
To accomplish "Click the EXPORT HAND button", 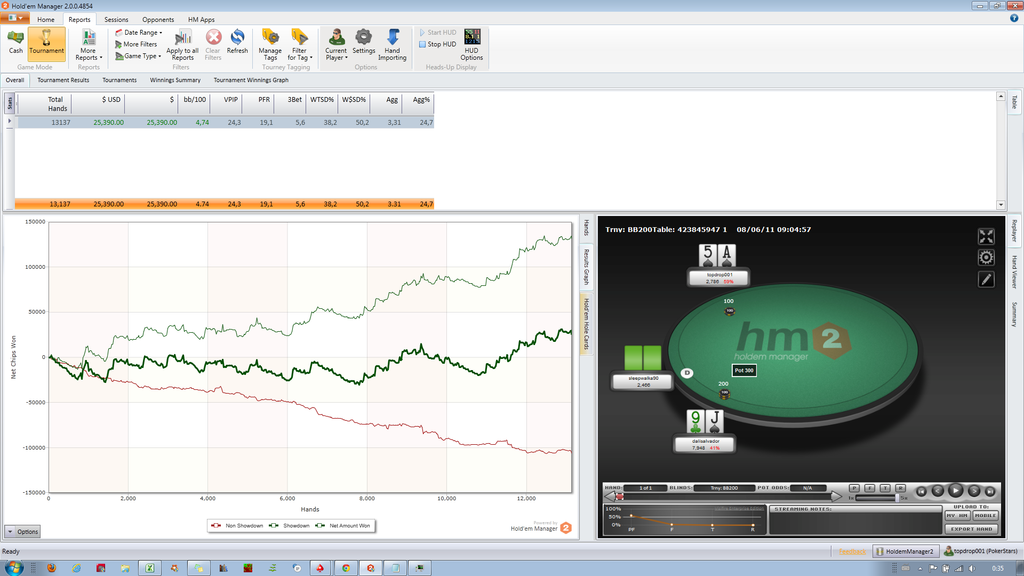I will tap(972, 529).
